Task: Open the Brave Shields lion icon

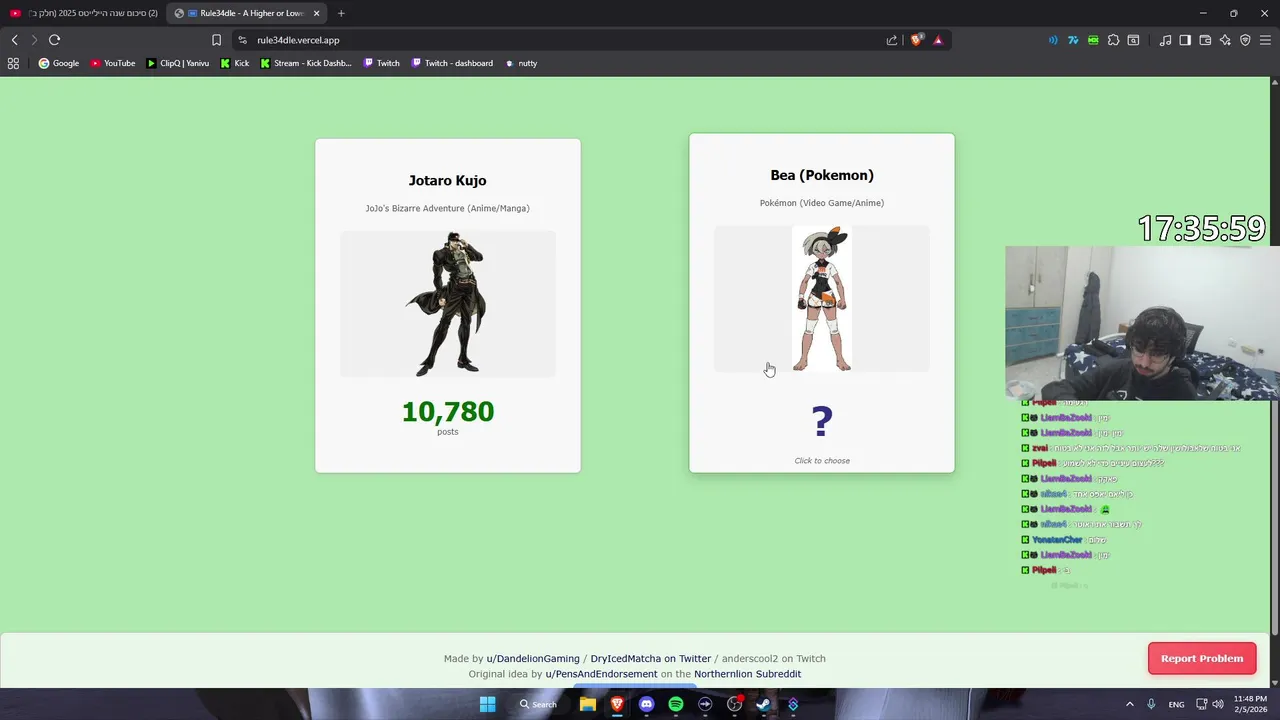Action: pyautogui.click(x=916, y=40)
